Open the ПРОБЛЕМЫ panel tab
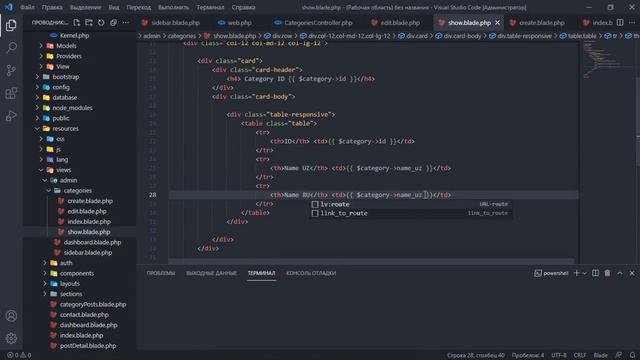 click(161, 273)
